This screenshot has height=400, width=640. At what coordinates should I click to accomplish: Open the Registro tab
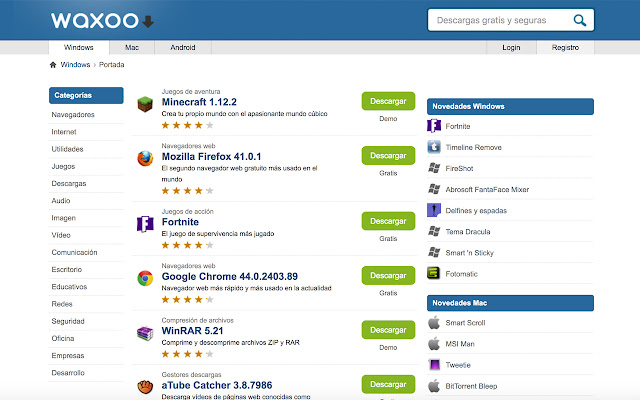coord(565,47)
